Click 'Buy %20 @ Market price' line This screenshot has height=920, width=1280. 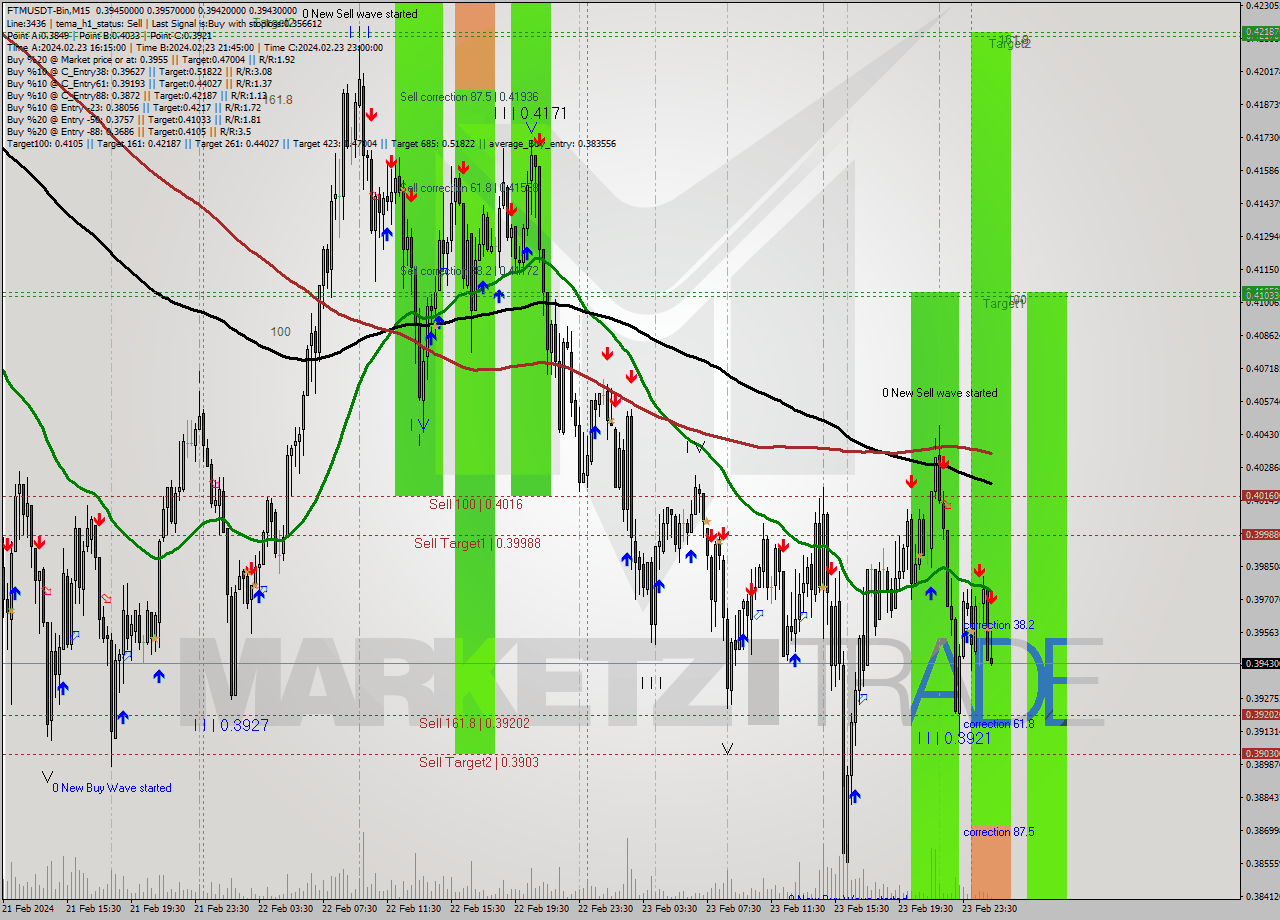[150, 58]
